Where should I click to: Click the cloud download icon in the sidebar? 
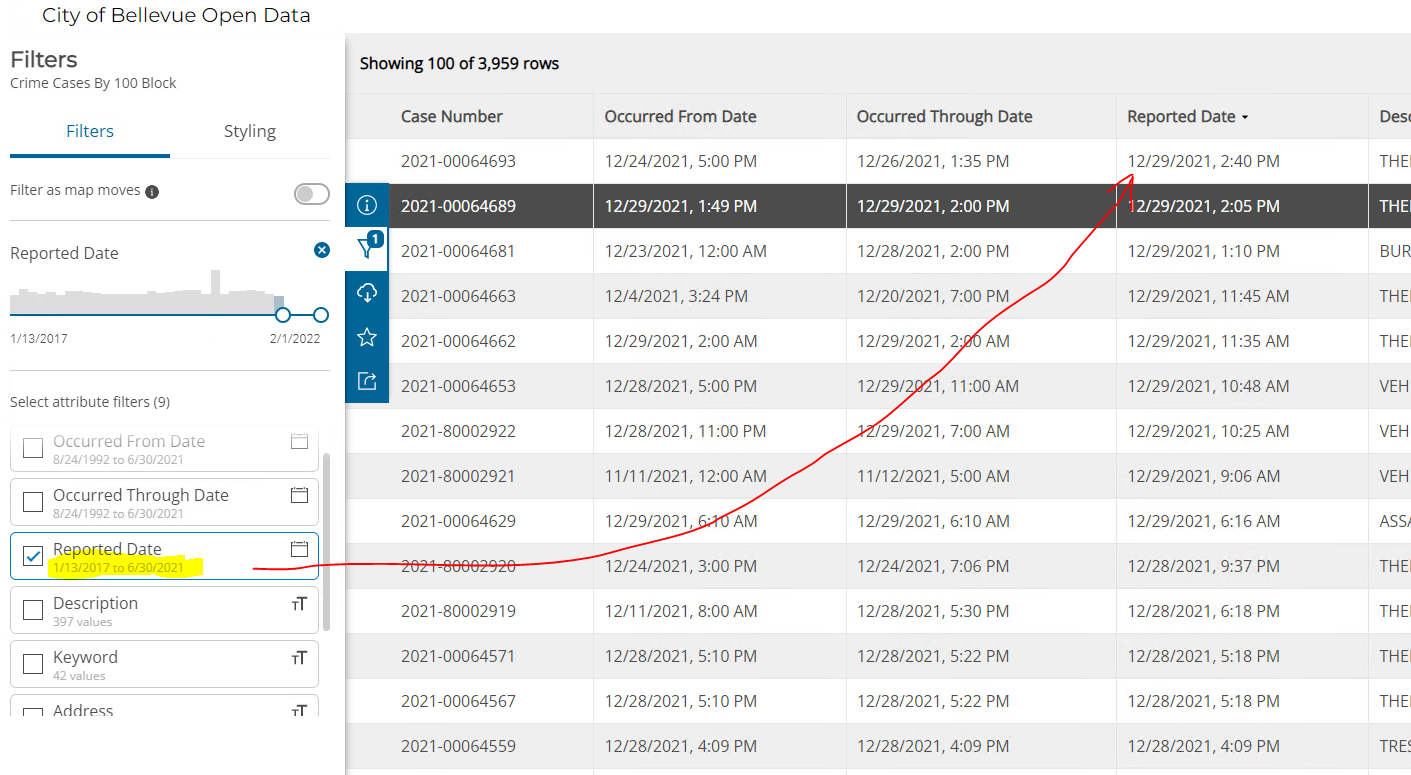coord(367,292)
